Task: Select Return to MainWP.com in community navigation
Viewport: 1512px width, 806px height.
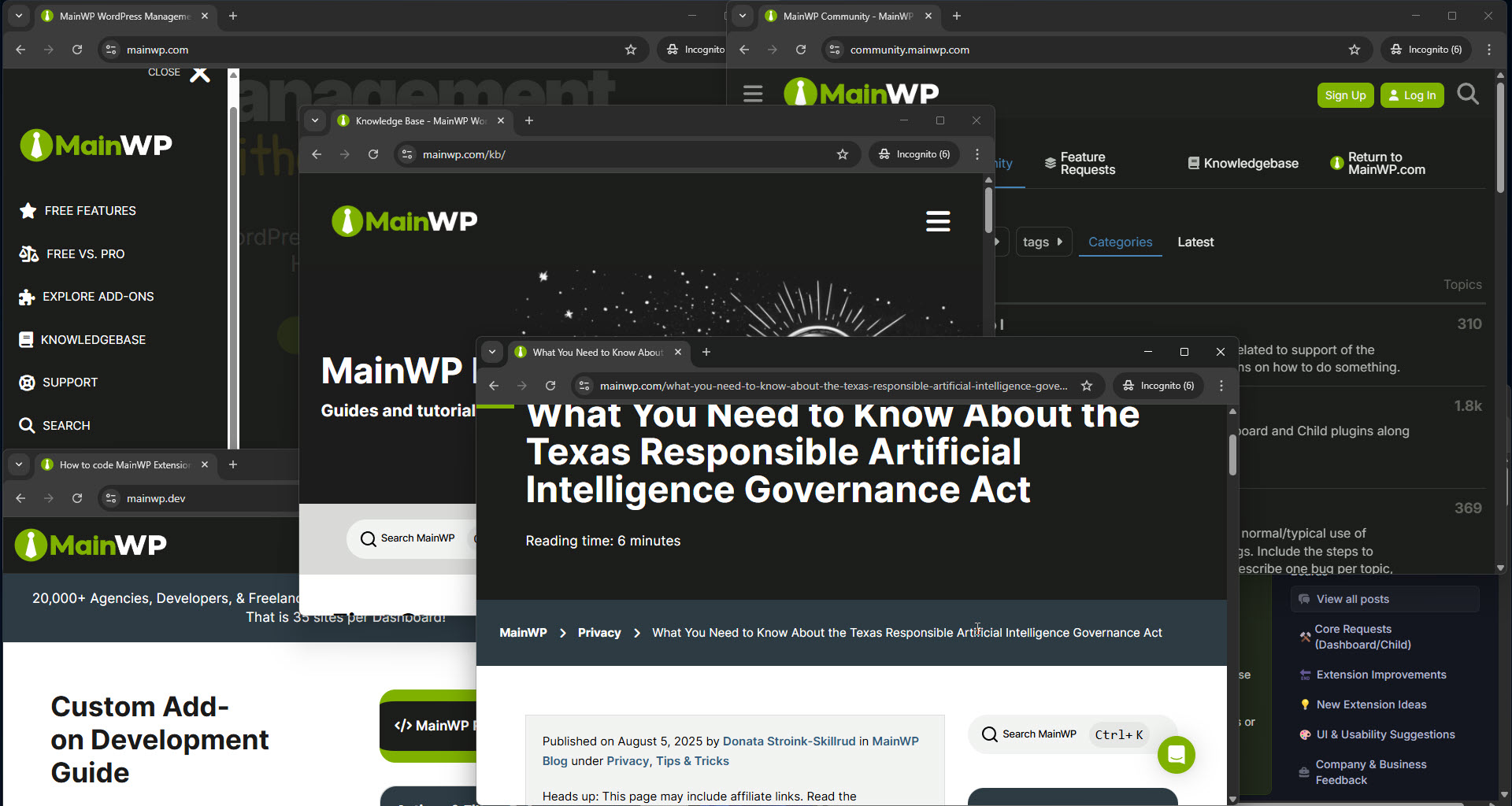Action: 1377,164
